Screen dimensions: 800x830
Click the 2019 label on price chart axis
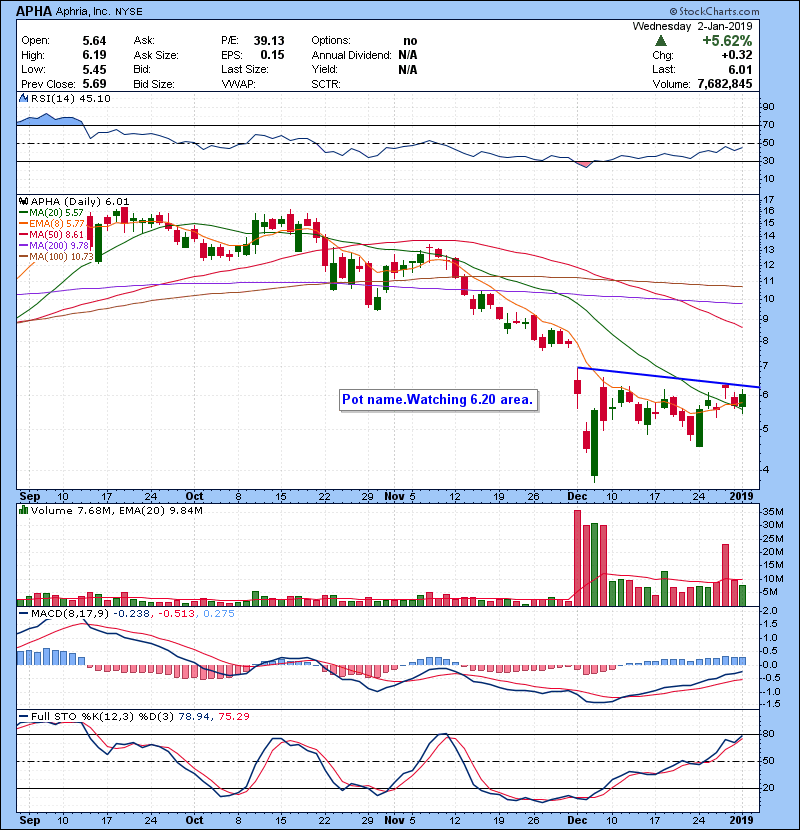[x=741, y=497]
